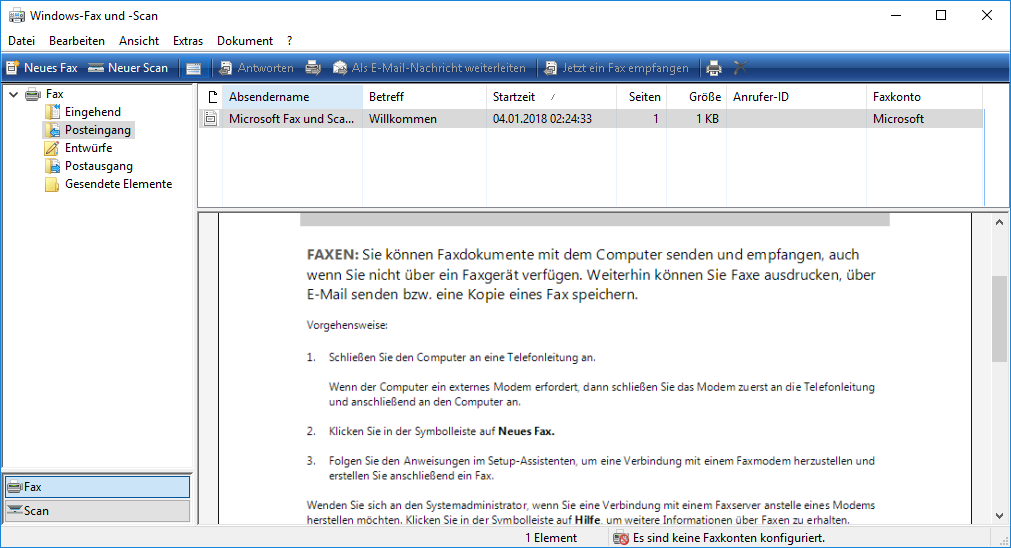Click the Antworten reply icon
This screenshot has width=1011, height=548.
(x=226, y=68)
